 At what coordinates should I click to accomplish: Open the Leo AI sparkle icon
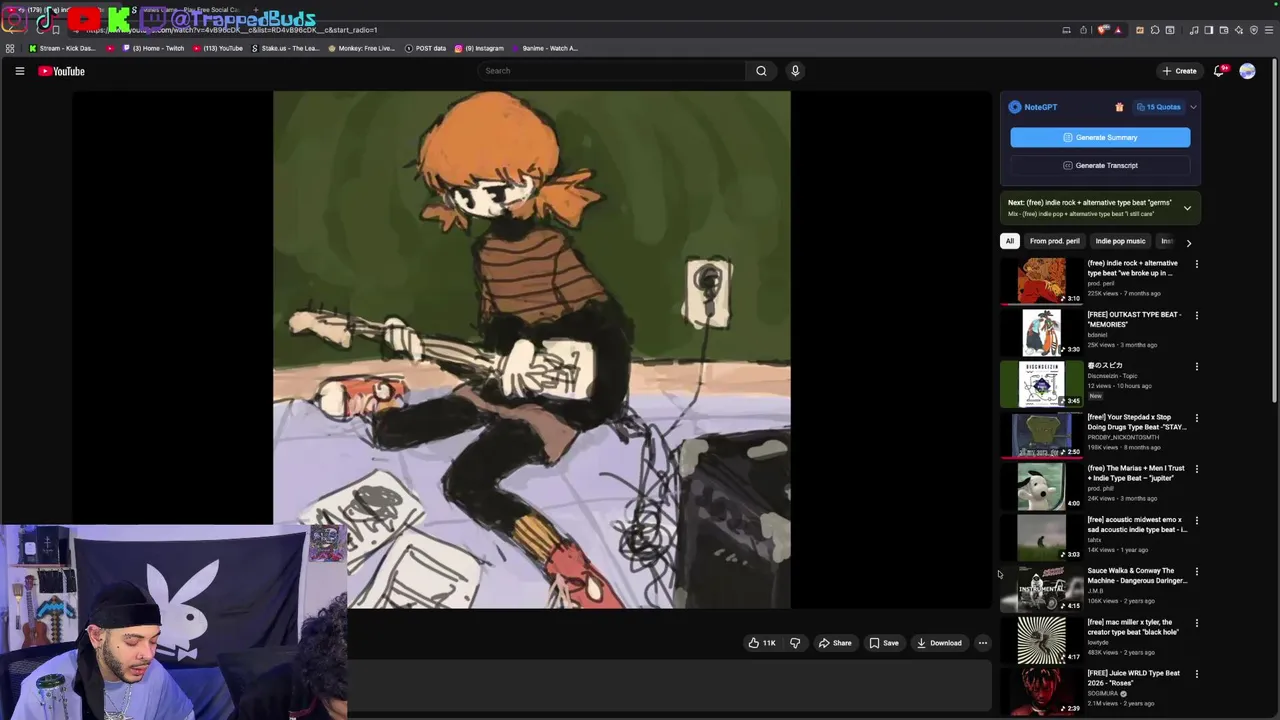click(1239, 30)
